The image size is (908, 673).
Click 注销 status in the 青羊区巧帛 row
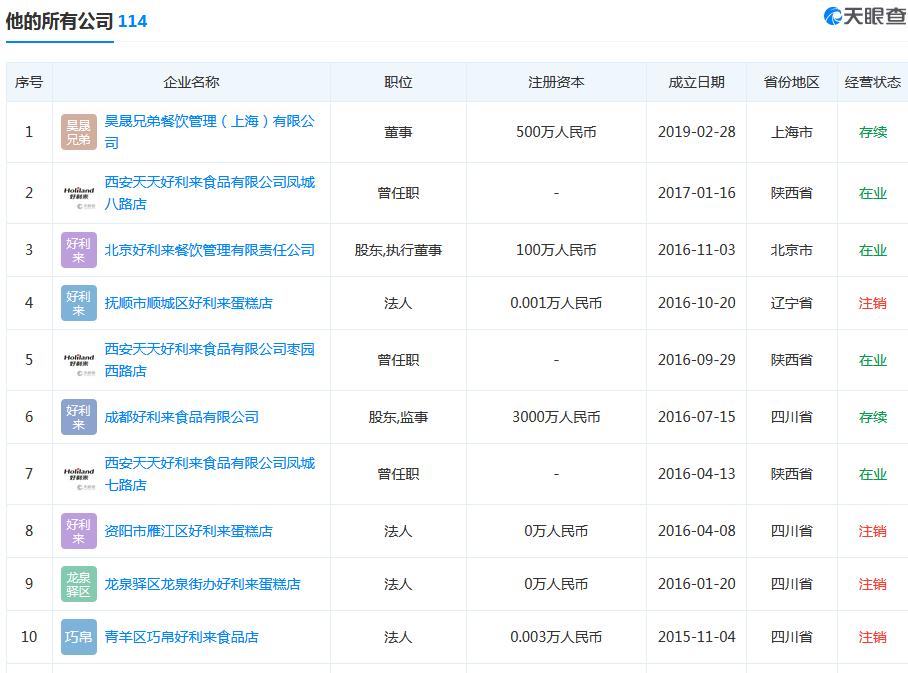pyautogui.click(x=873, y=637)
